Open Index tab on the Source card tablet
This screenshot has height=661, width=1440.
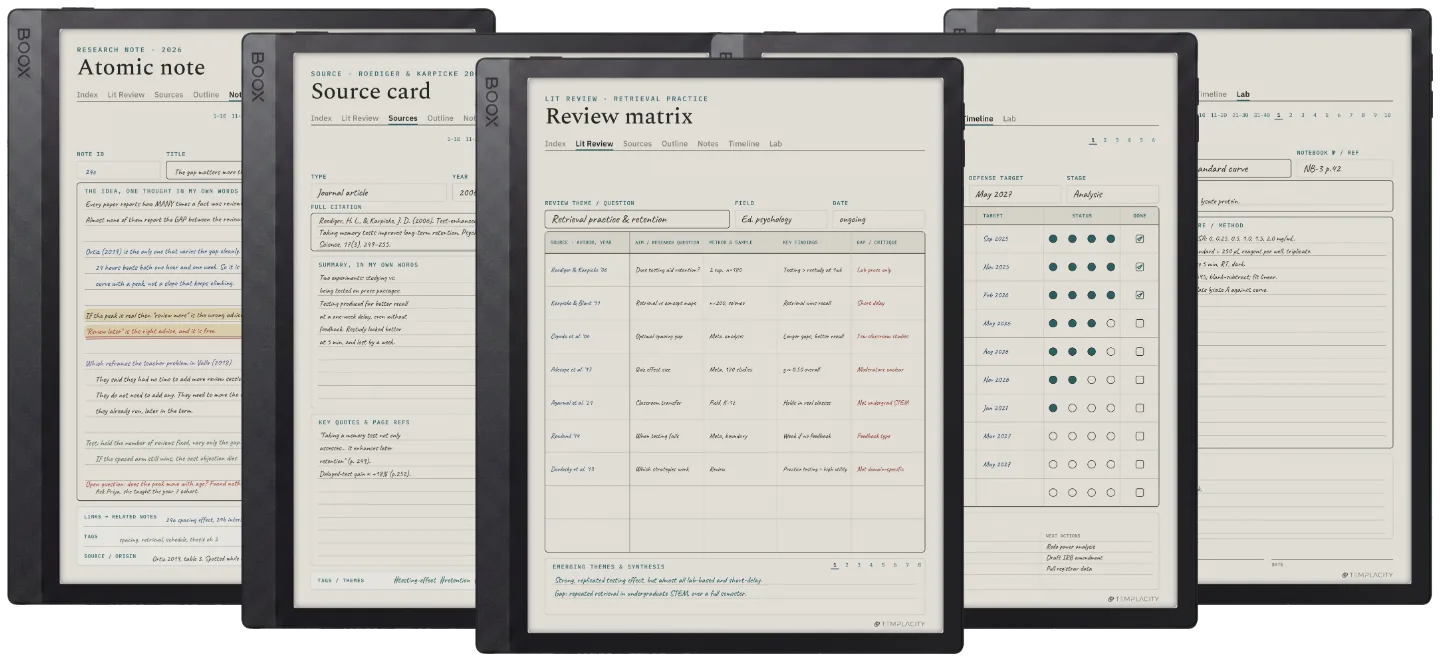(321, 118)
